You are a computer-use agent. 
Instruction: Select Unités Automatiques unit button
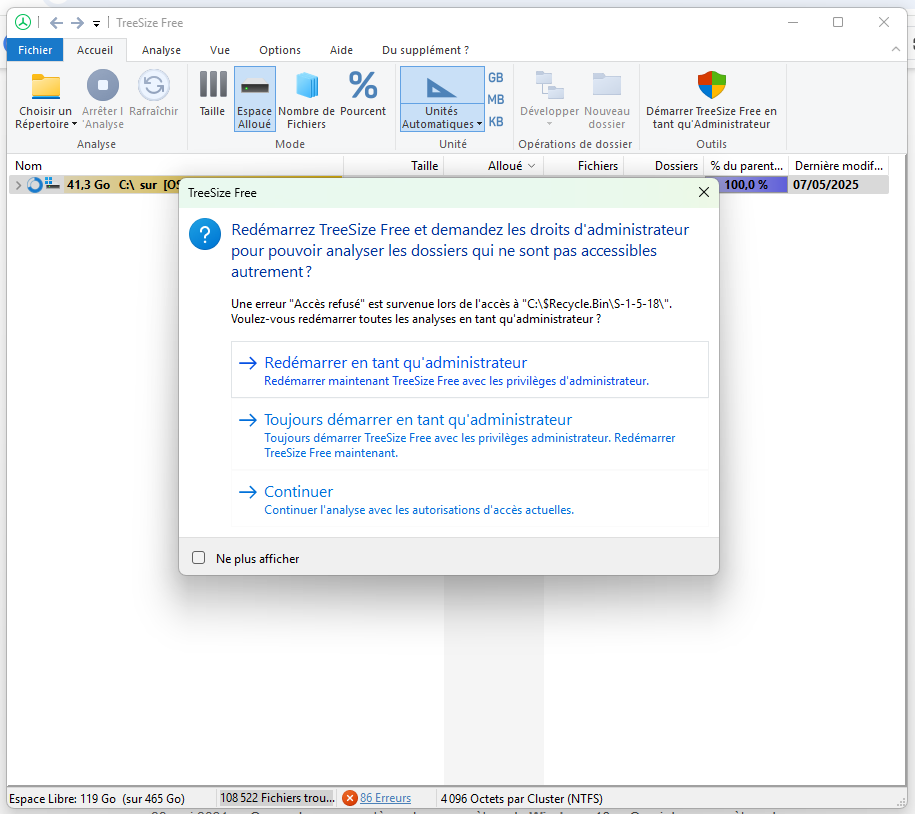click(x=442, y=99)
